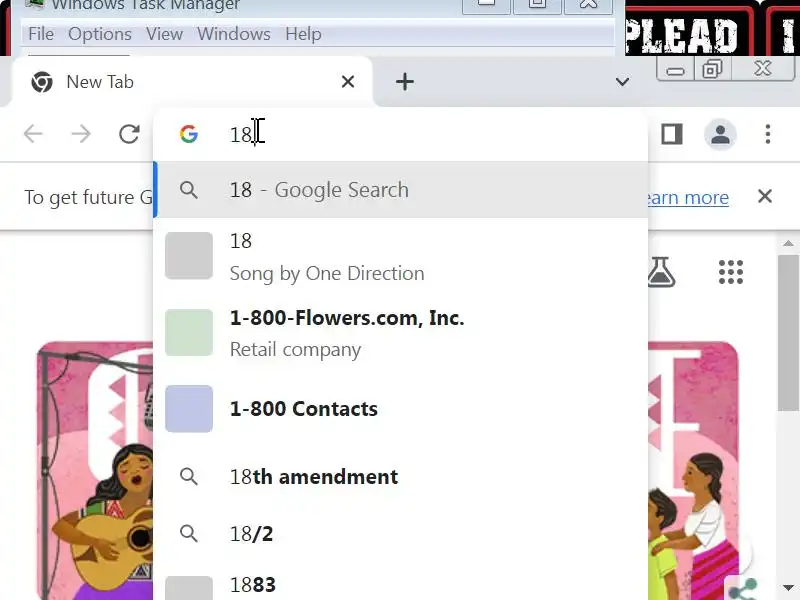800x600 pixels.
Task: Pick the 1-800-Flowers.com, Inc. suggestion
Action: click(x=401, y=333)
